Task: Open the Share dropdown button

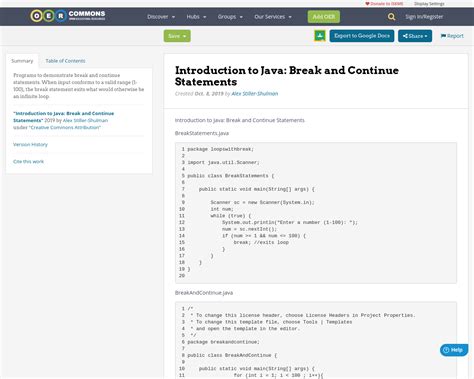Action: [415, 36]
